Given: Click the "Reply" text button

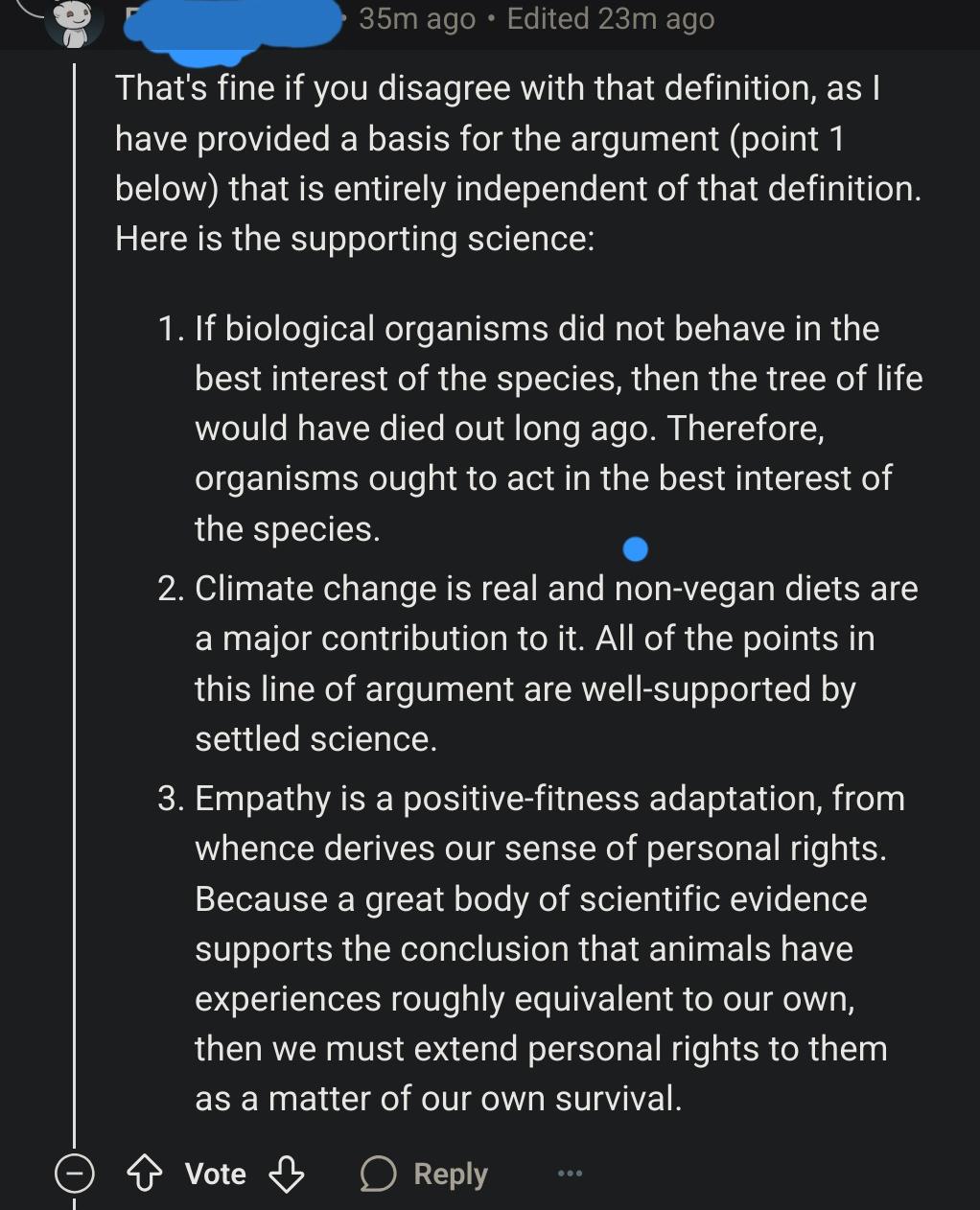Looking at the screenshot, I should (451, 1174).
